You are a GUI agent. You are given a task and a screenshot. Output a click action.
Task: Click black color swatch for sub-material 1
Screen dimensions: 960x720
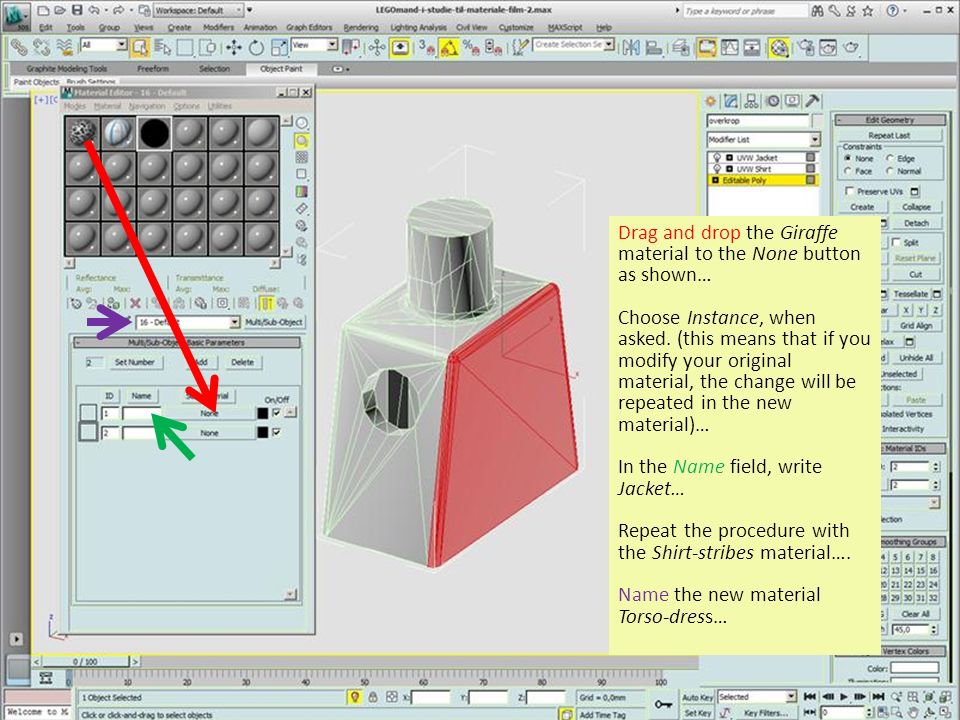pyautogui.click(x=263, y=413)
